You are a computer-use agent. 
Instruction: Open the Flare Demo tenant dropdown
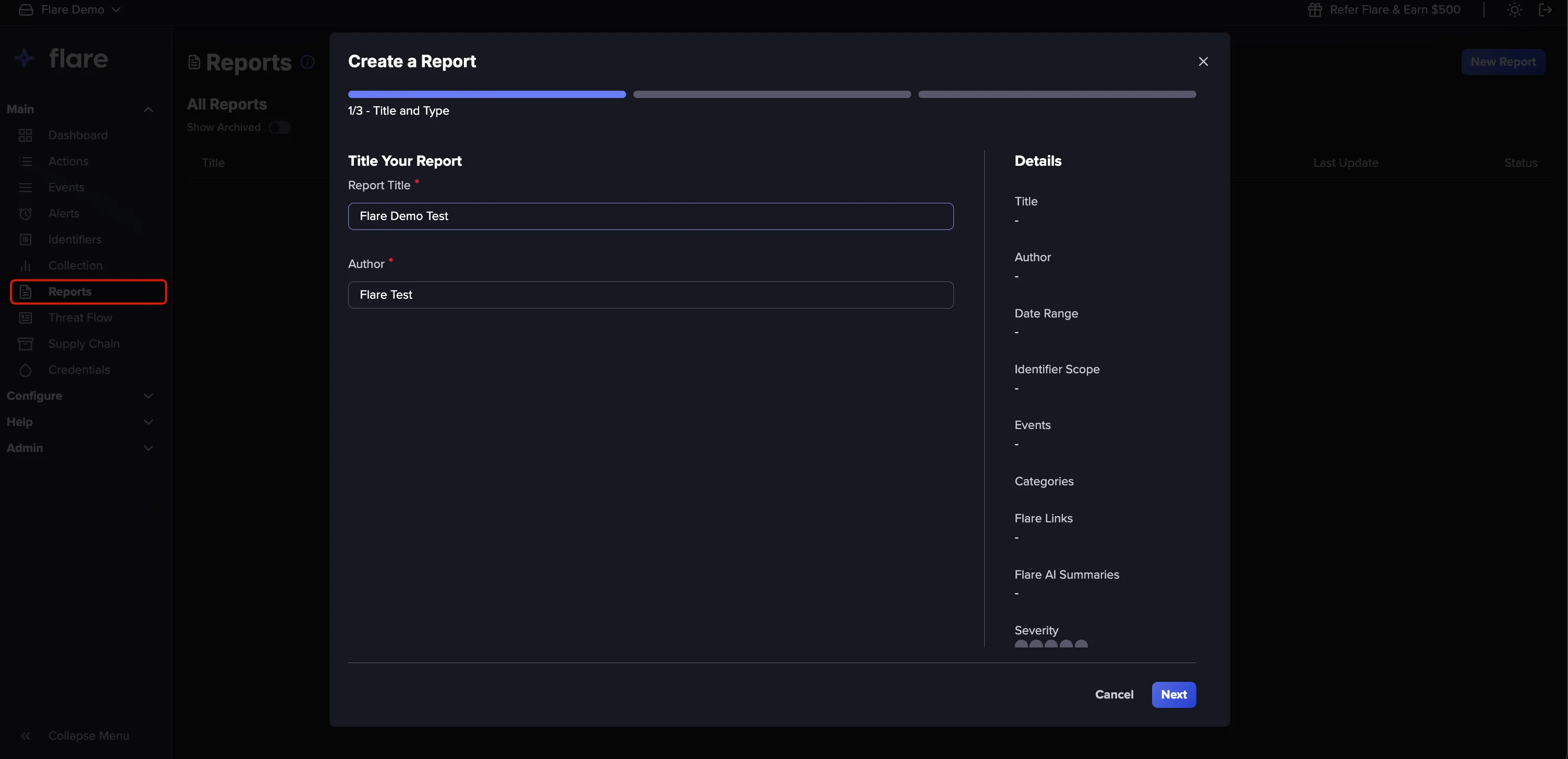[x=69, y=10]
